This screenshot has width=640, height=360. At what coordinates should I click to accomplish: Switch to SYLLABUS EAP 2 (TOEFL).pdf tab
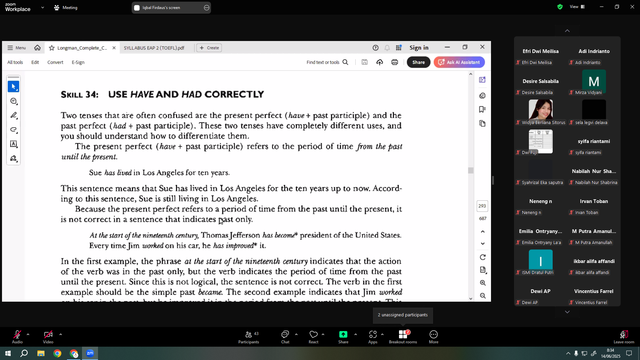[154, 48]
